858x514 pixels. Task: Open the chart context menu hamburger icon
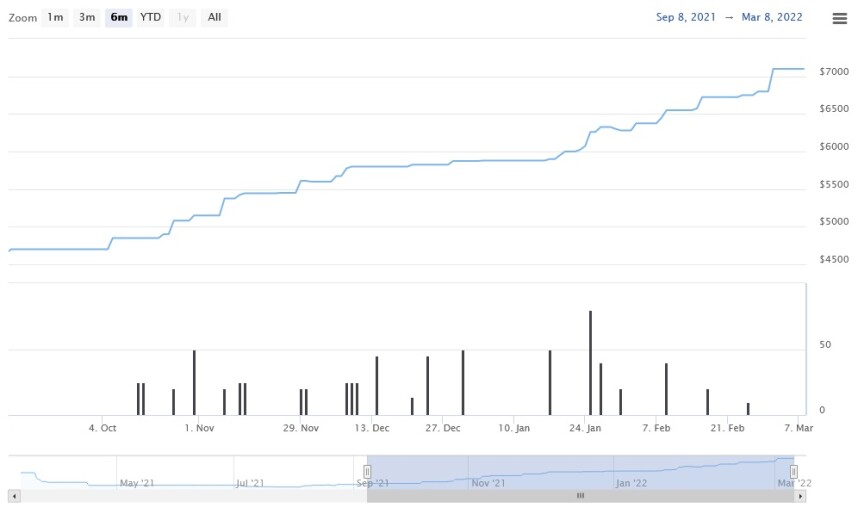(839, 17)
